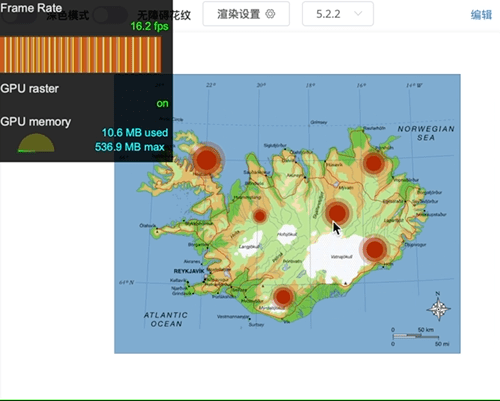
Task: Click the small red marker in west-central Iceland
Action: tap(260, 216)
